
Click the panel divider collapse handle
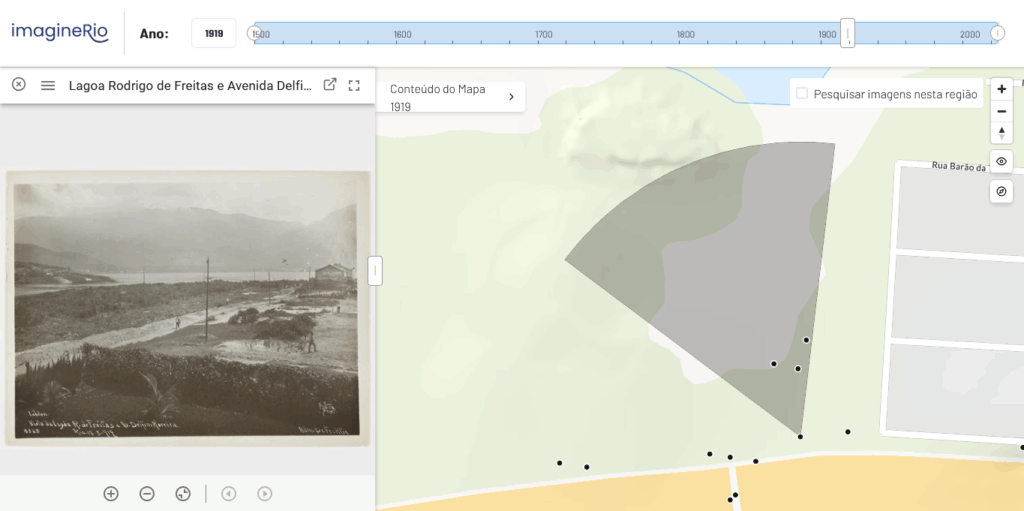click(x=375, y=271)
